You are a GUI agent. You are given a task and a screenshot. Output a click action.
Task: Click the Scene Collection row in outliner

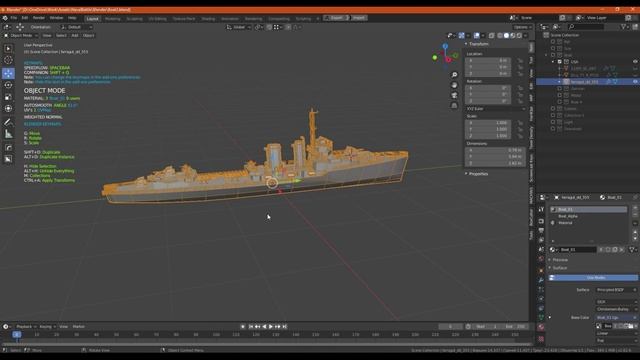(x=564, y=35)
